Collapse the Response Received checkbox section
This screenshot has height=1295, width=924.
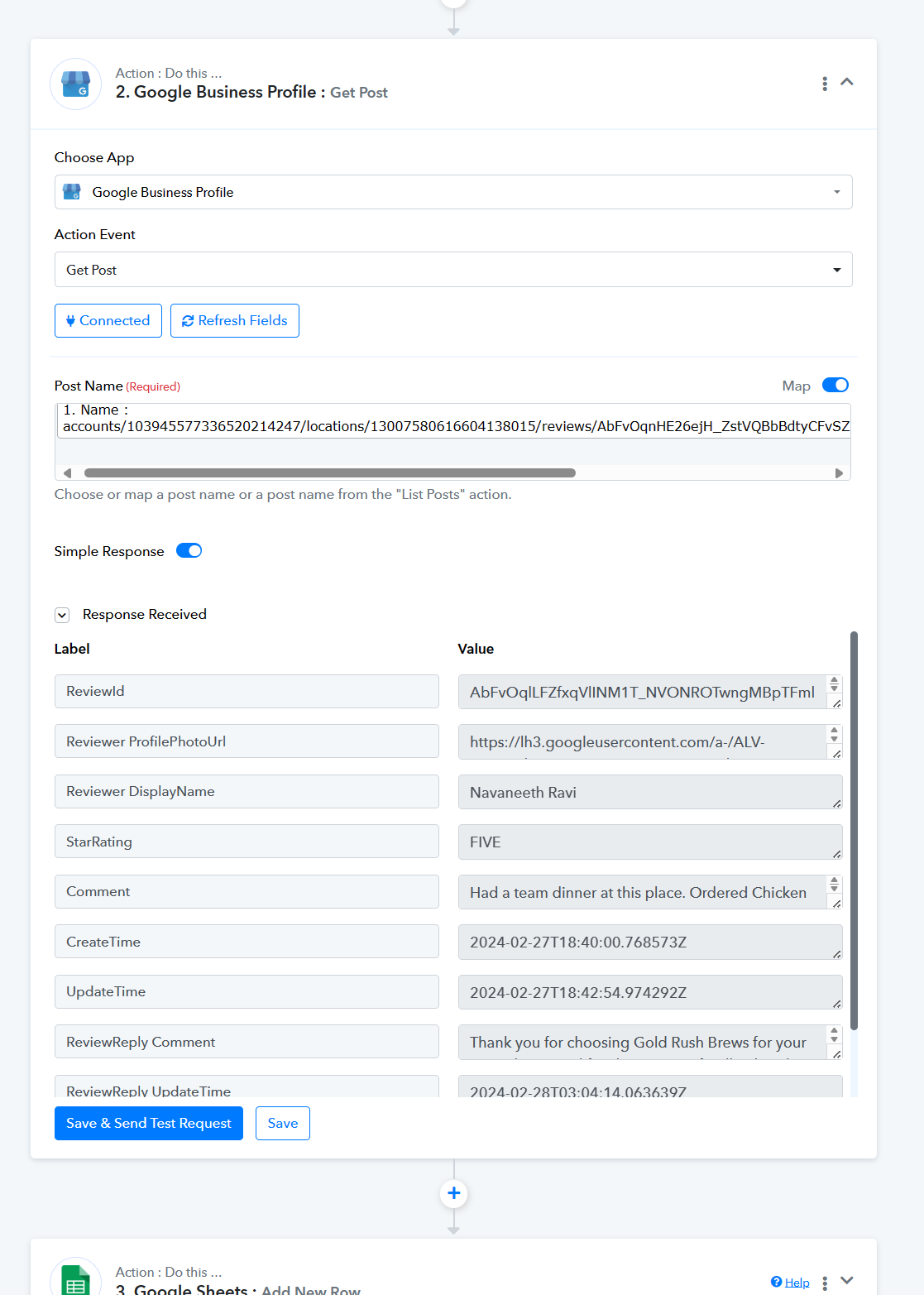(62, 615)
